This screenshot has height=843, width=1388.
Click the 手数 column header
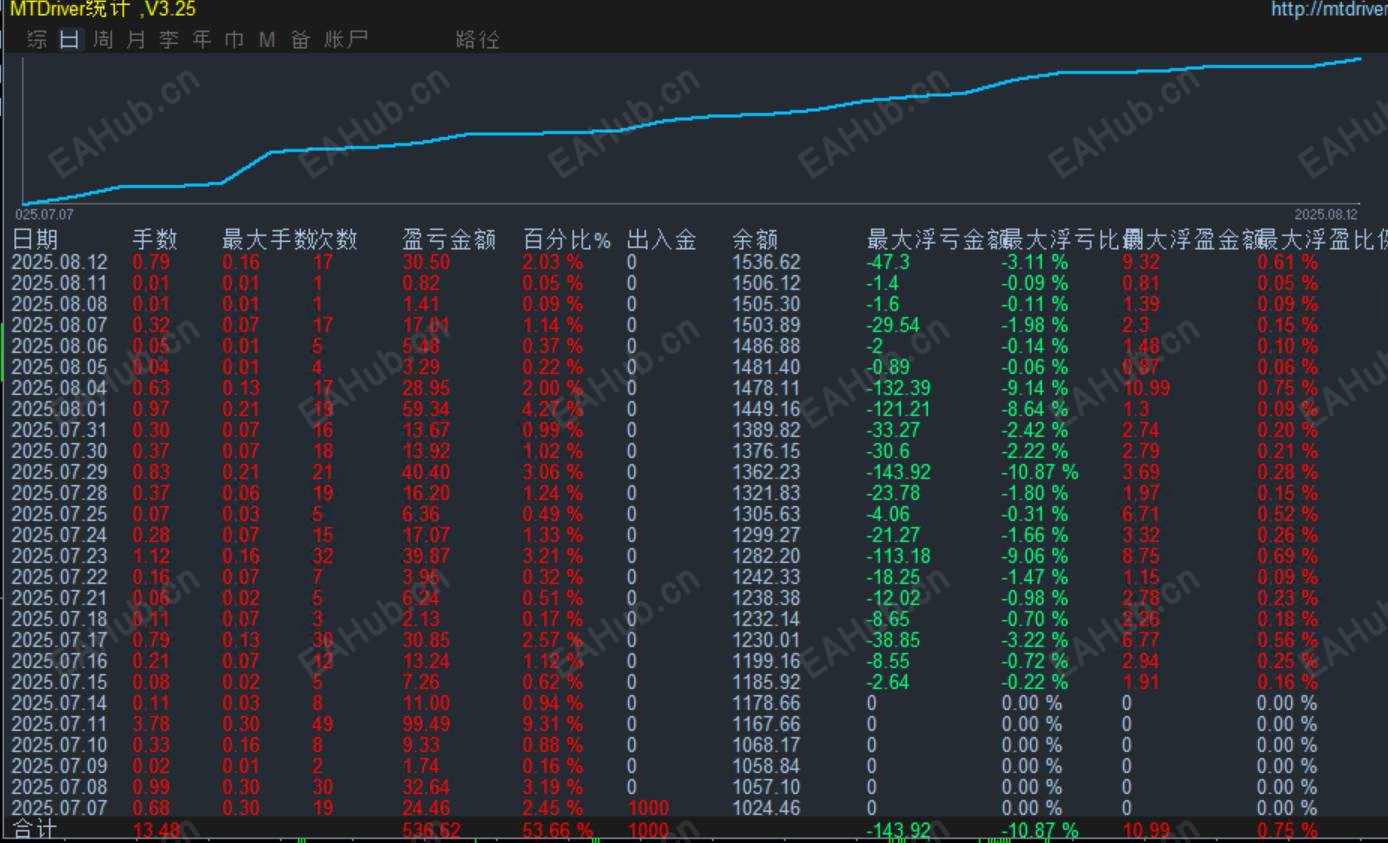point(155,240)
